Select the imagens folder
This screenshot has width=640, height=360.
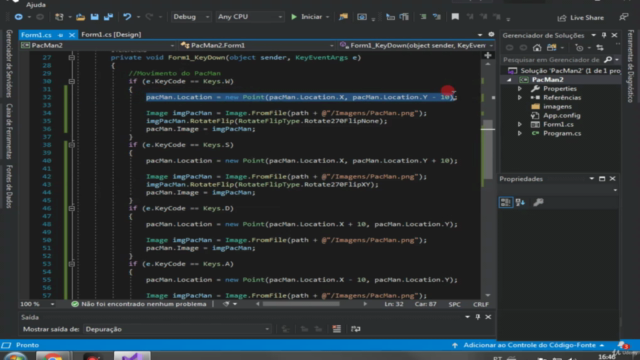pos(557,107)
